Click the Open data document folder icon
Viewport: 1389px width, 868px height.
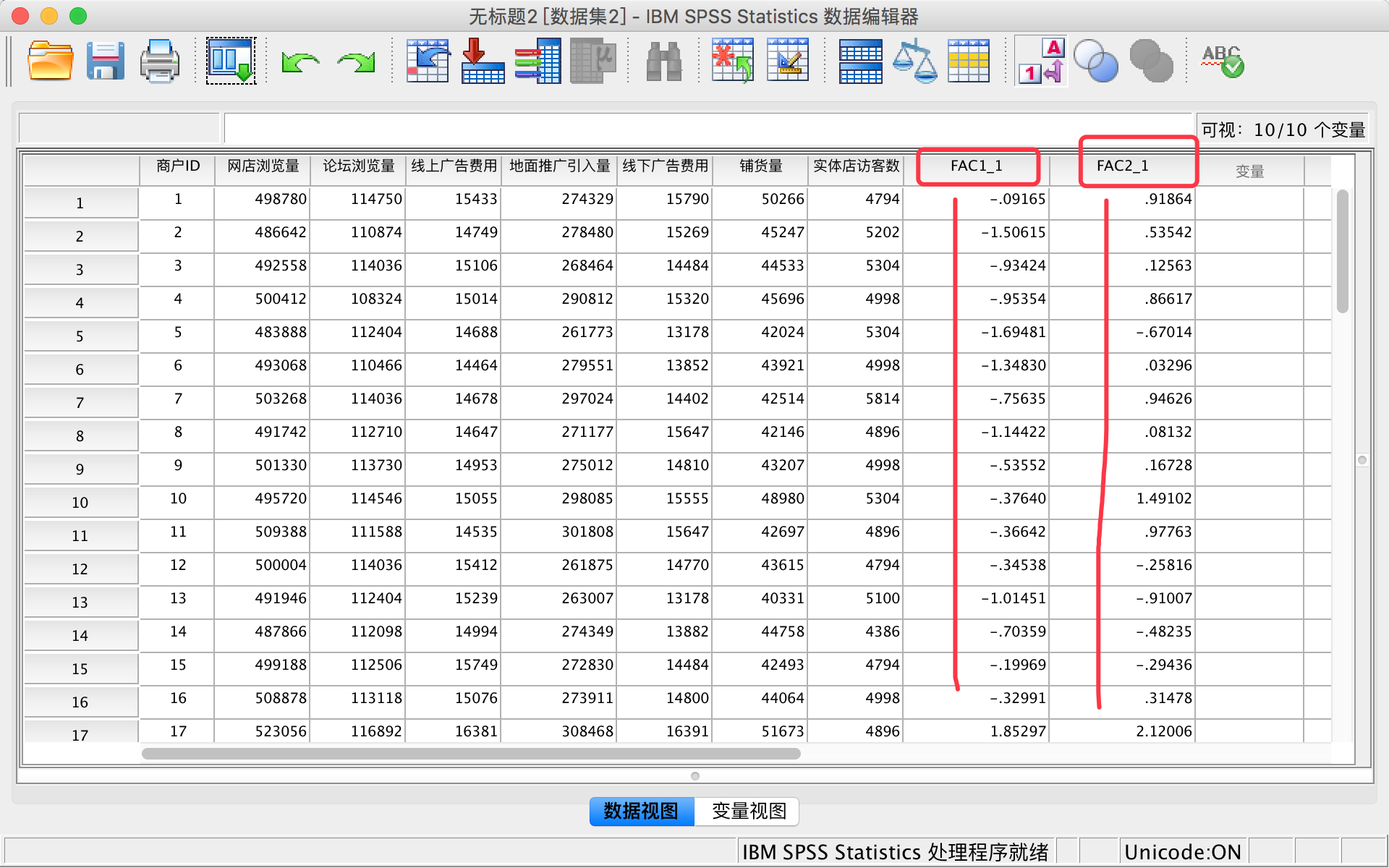click(50, 61)
